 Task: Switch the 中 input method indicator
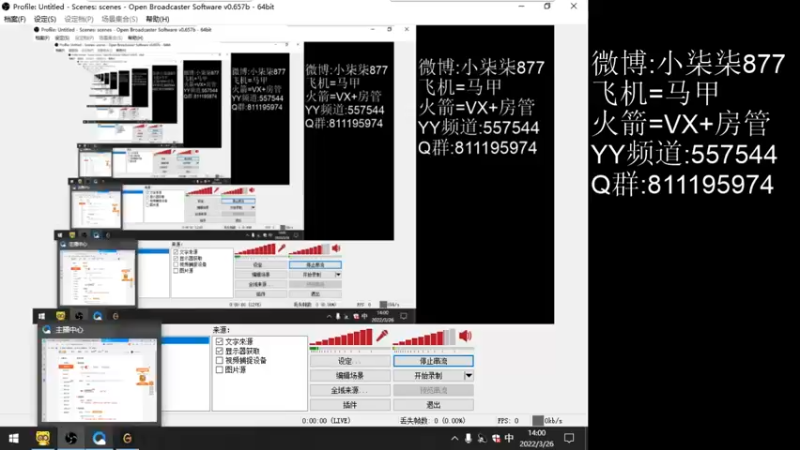(509, 438)
